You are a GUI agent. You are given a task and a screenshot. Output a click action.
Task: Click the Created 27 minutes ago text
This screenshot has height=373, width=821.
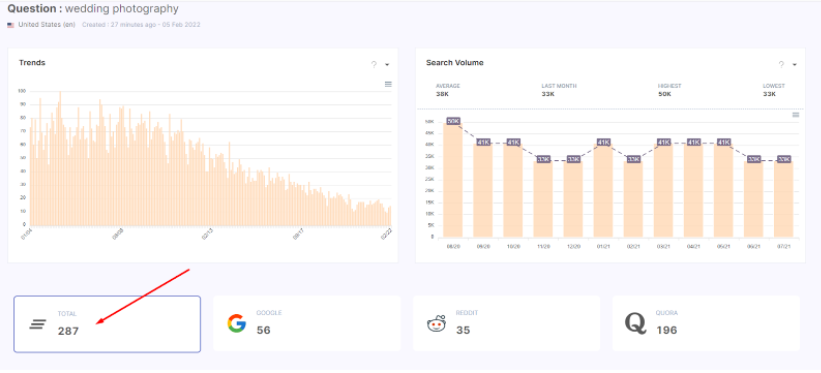[141, 25]
